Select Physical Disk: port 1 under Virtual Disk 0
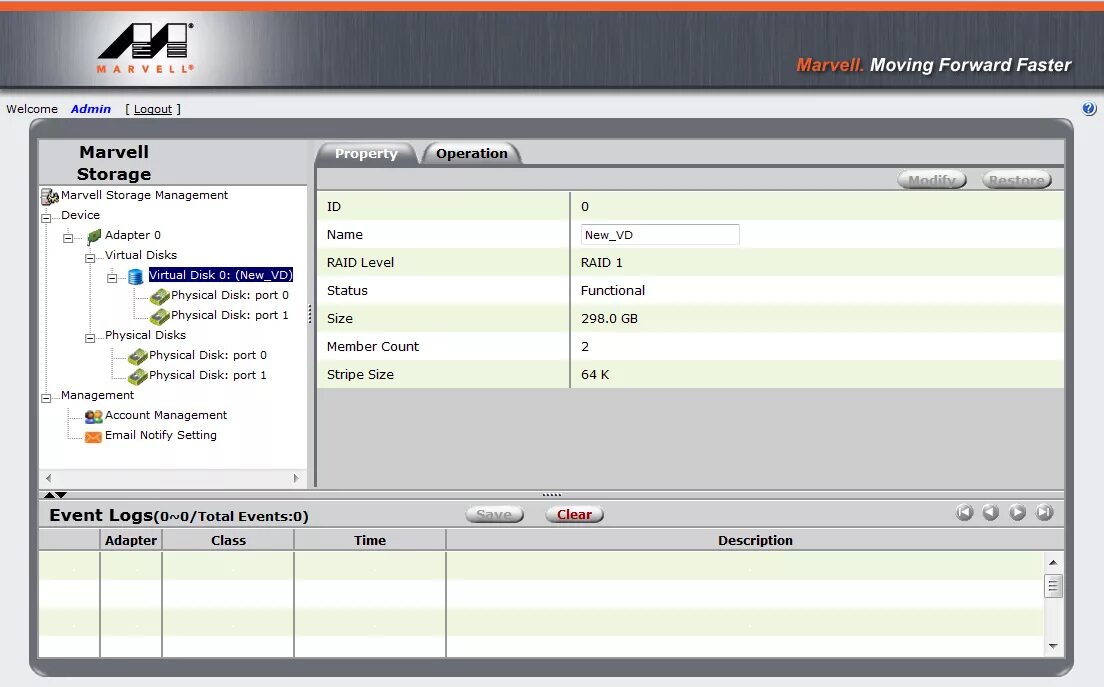Screen dimensions: 1104x687 pos(230,315)
